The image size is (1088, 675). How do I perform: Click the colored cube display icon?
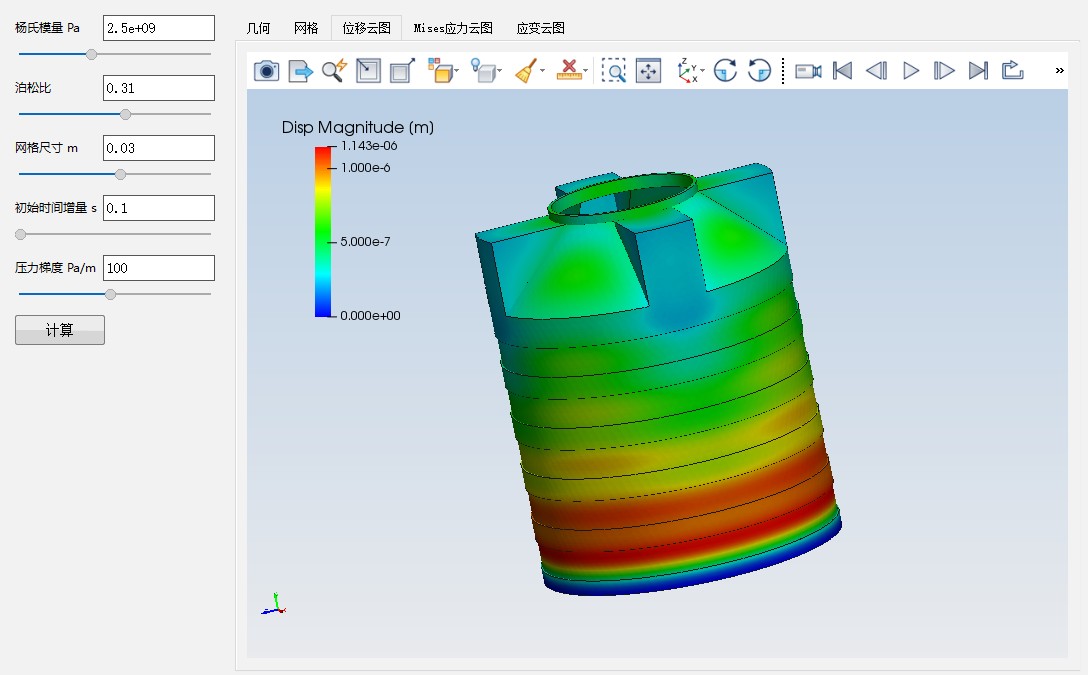click(x=440, y=71)
